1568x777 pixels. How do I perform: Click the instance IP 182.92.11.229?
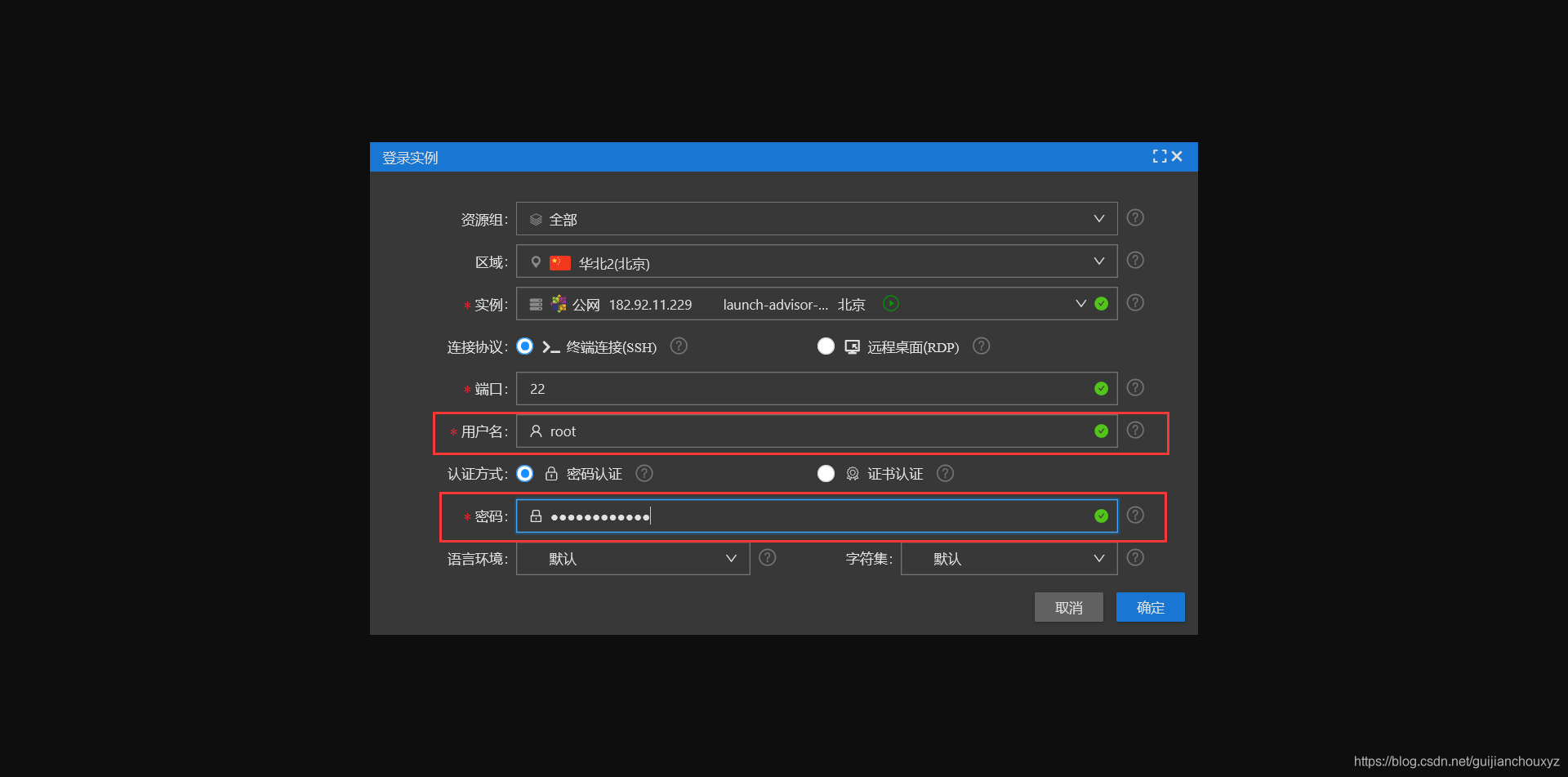coord(650,305)
